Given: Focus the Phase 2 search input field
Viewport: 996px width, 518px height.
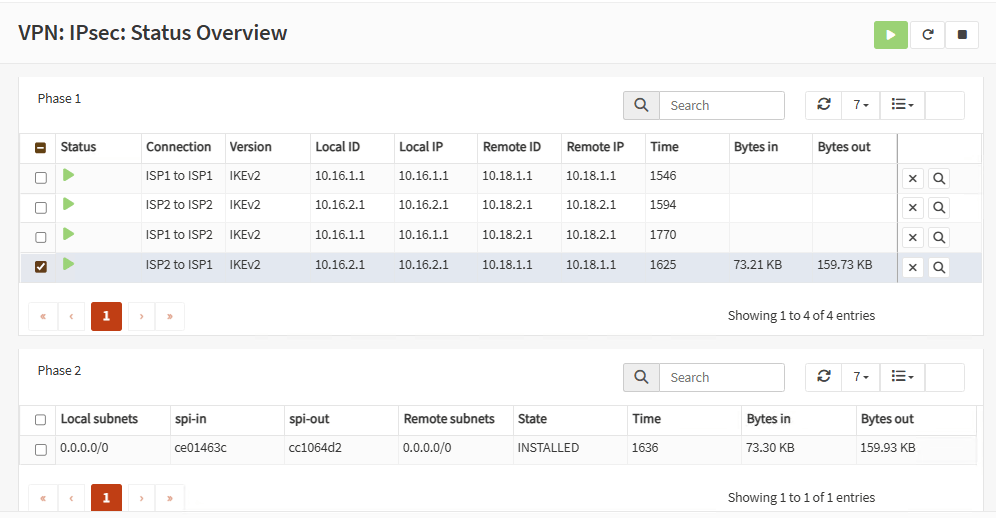Looking at the screenshot, I should 722,377.
